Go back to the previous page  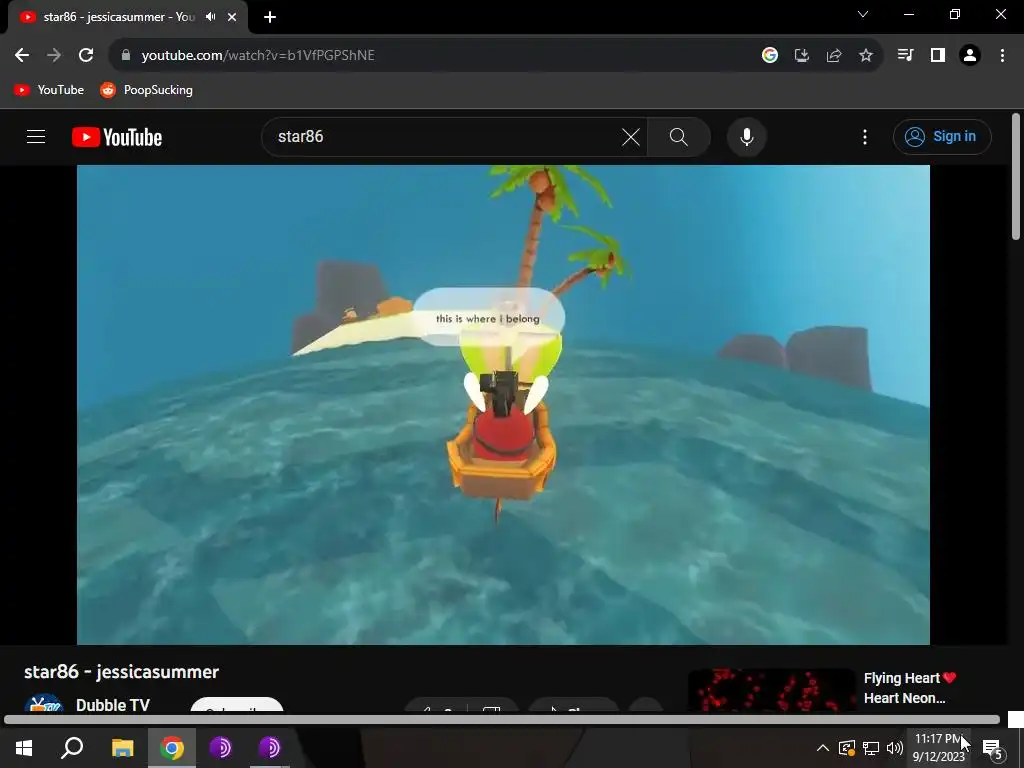pyautogui.click(x=22, y=56)
